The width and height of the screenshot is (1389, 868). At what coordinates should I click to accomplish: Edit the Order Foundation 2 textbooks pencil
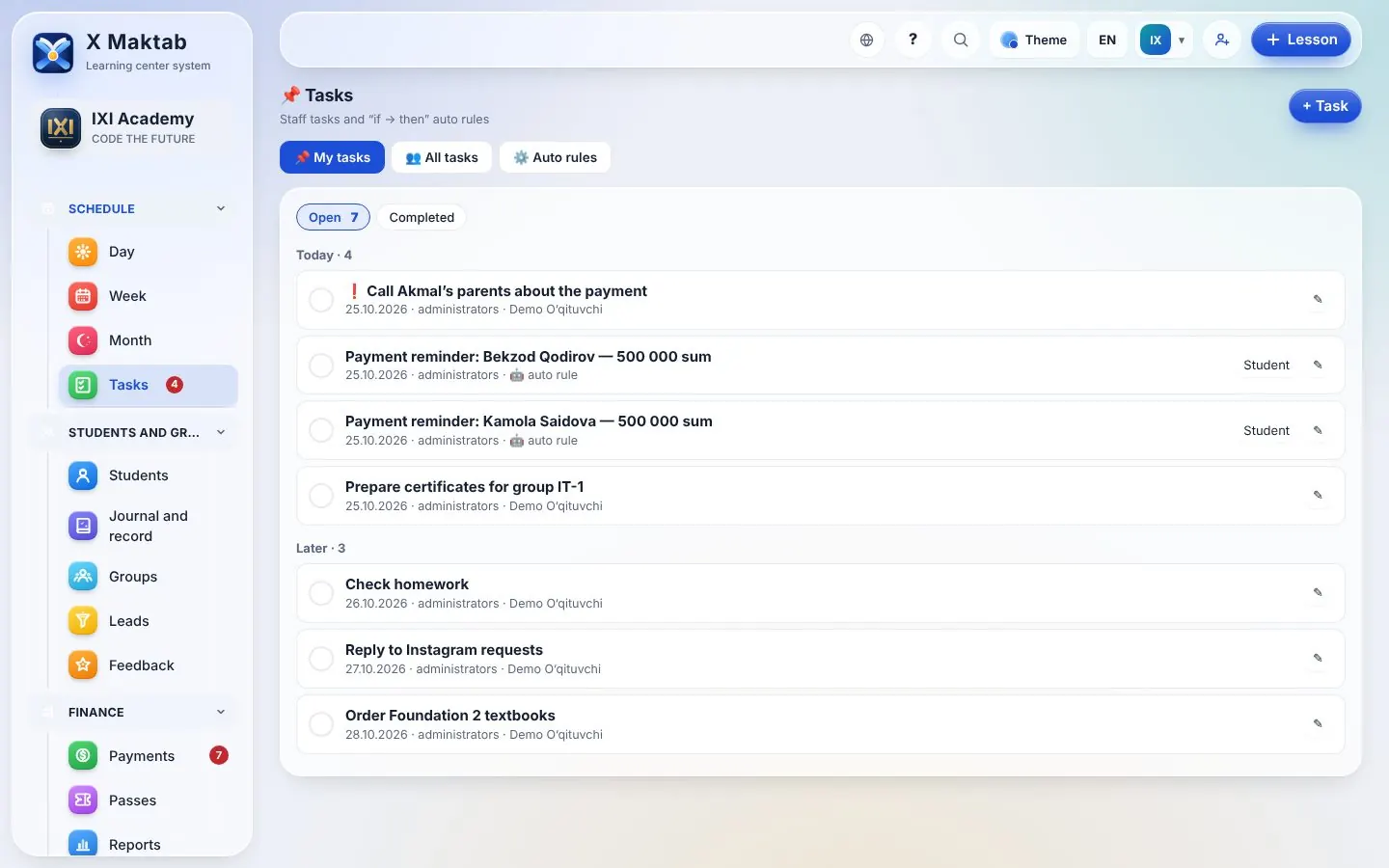tap(1318, 724)
